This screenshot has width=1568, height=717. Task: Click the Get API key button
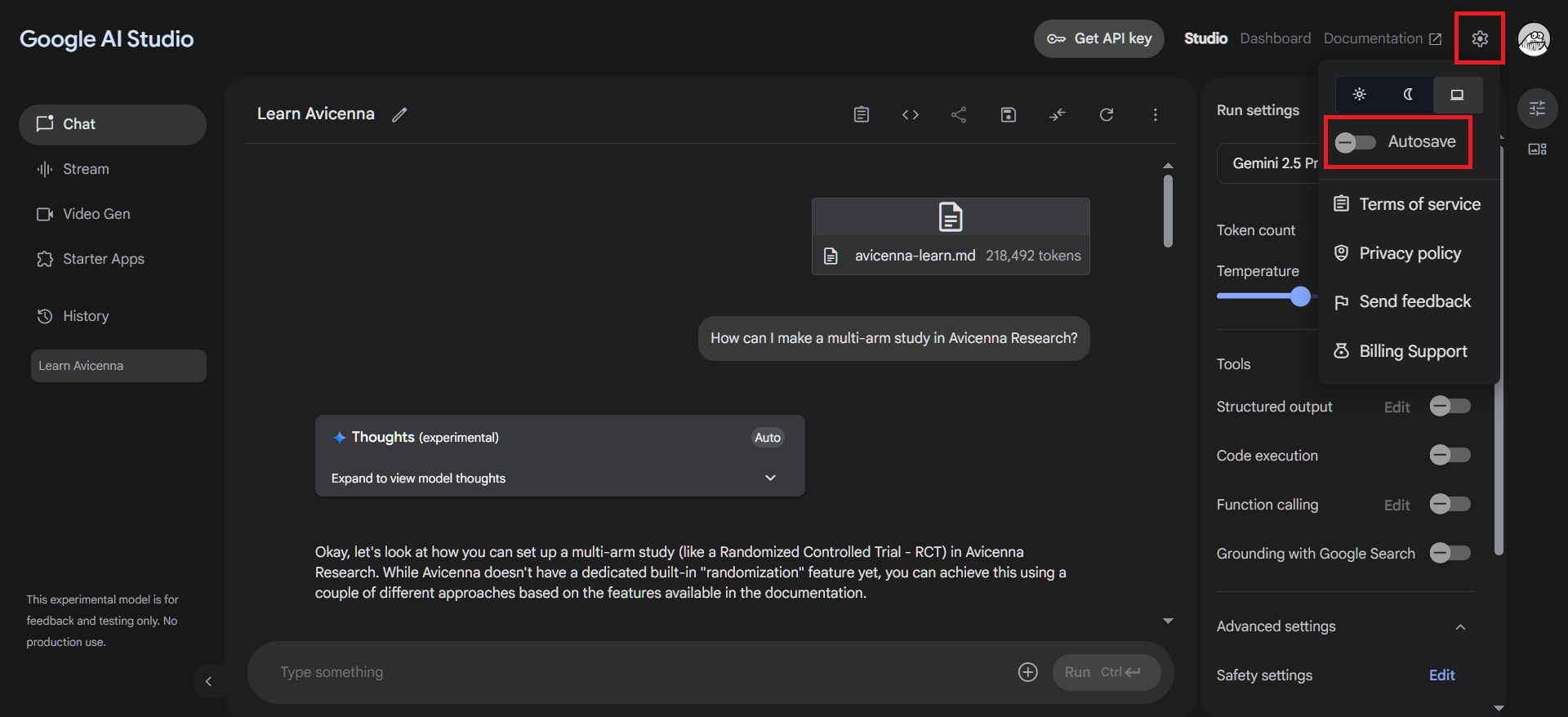1098,38
